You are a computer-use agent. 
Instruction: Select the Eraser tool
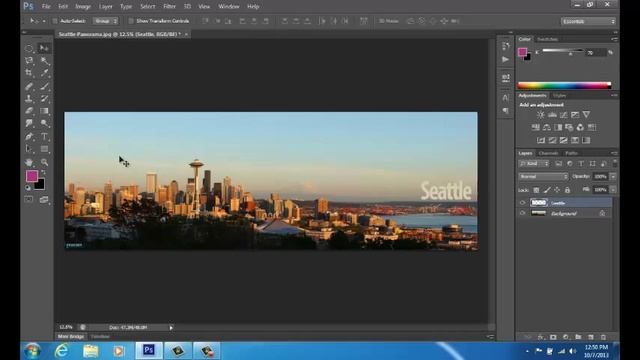pyautogui.click(x=29, y=111)
